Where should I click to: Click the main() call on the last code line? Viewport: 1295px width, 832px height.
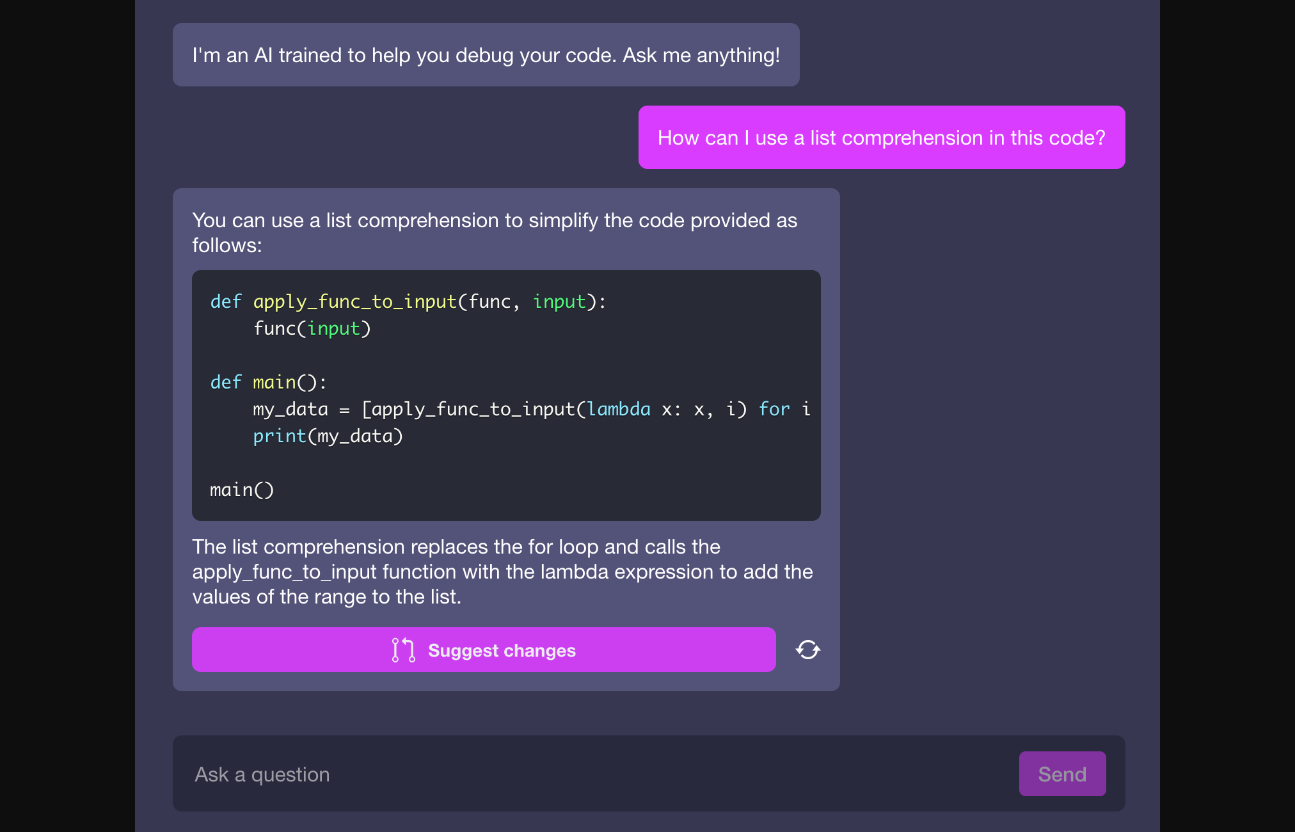click(241, 490)
